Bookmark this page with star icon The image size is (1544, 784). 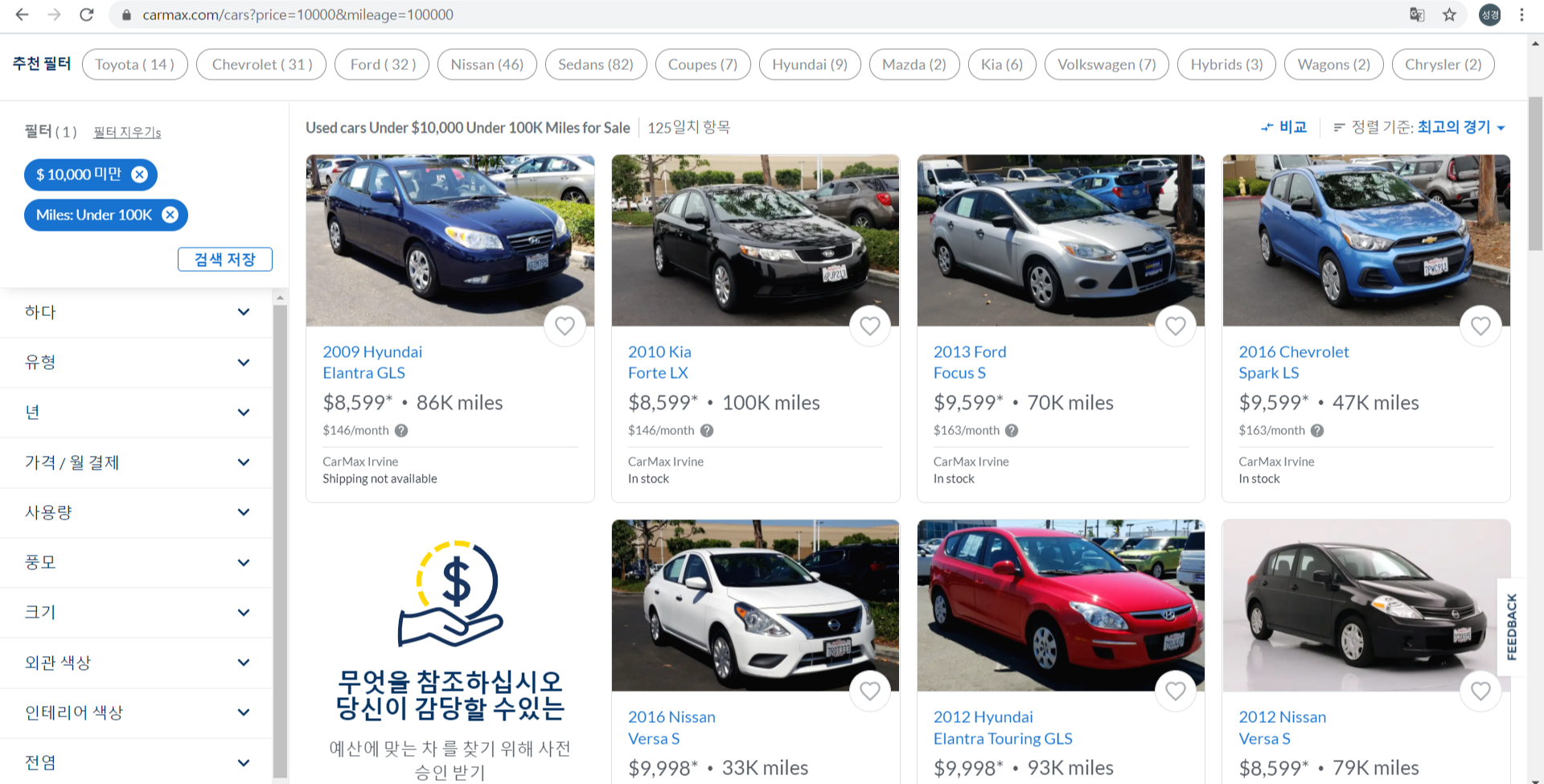click(1449, 14)
